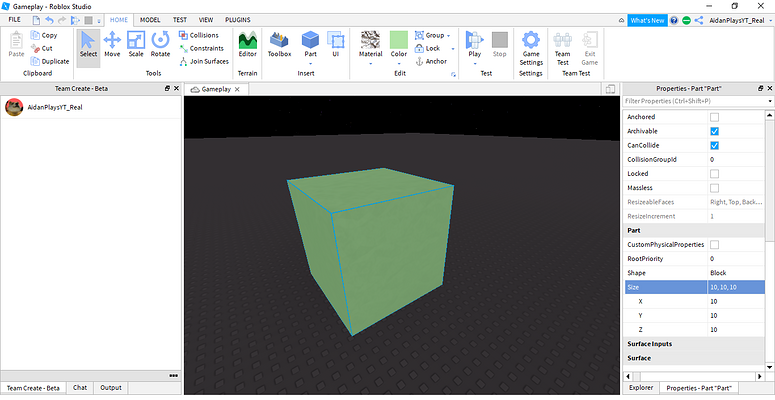The width and height of the screenshot is (775, 400).
Task: Select the Rotate tool
Action: coord(160,45)
